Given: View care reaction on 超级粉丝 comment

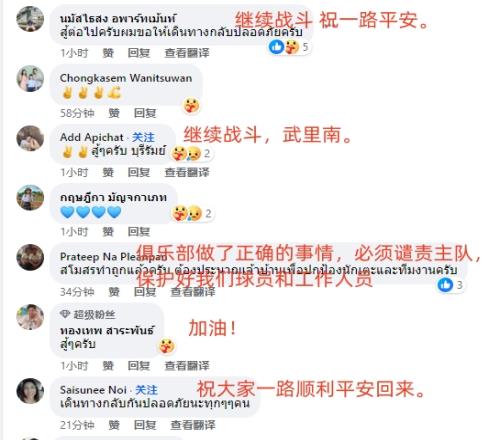Looking at the screenshot, I should coord(167,346).
